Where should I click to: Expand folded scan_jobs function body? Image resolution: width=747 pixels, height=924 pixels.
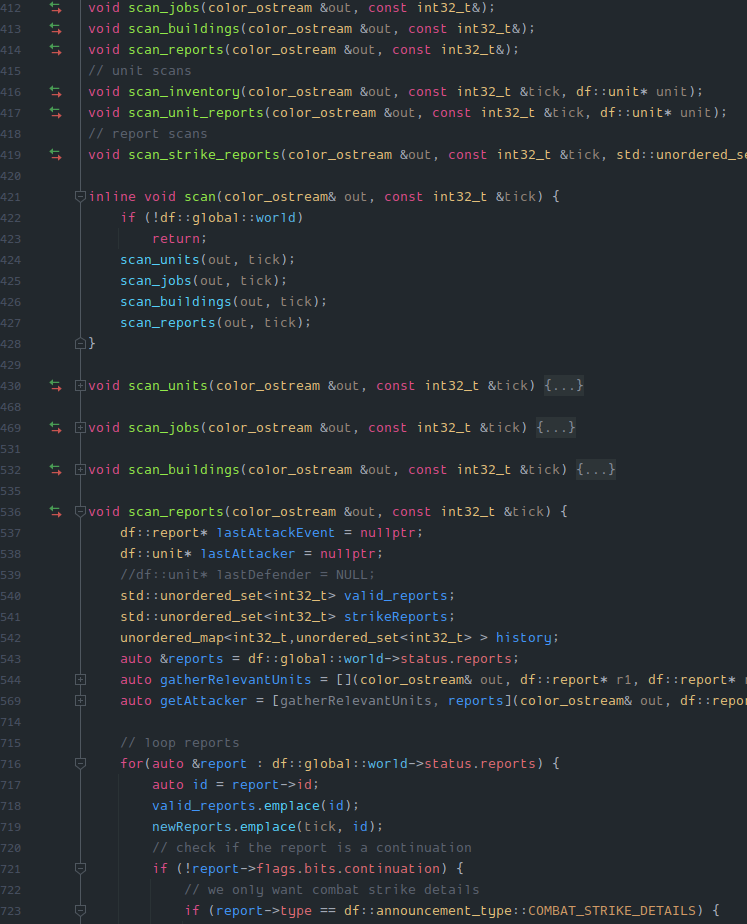point(81,427)
